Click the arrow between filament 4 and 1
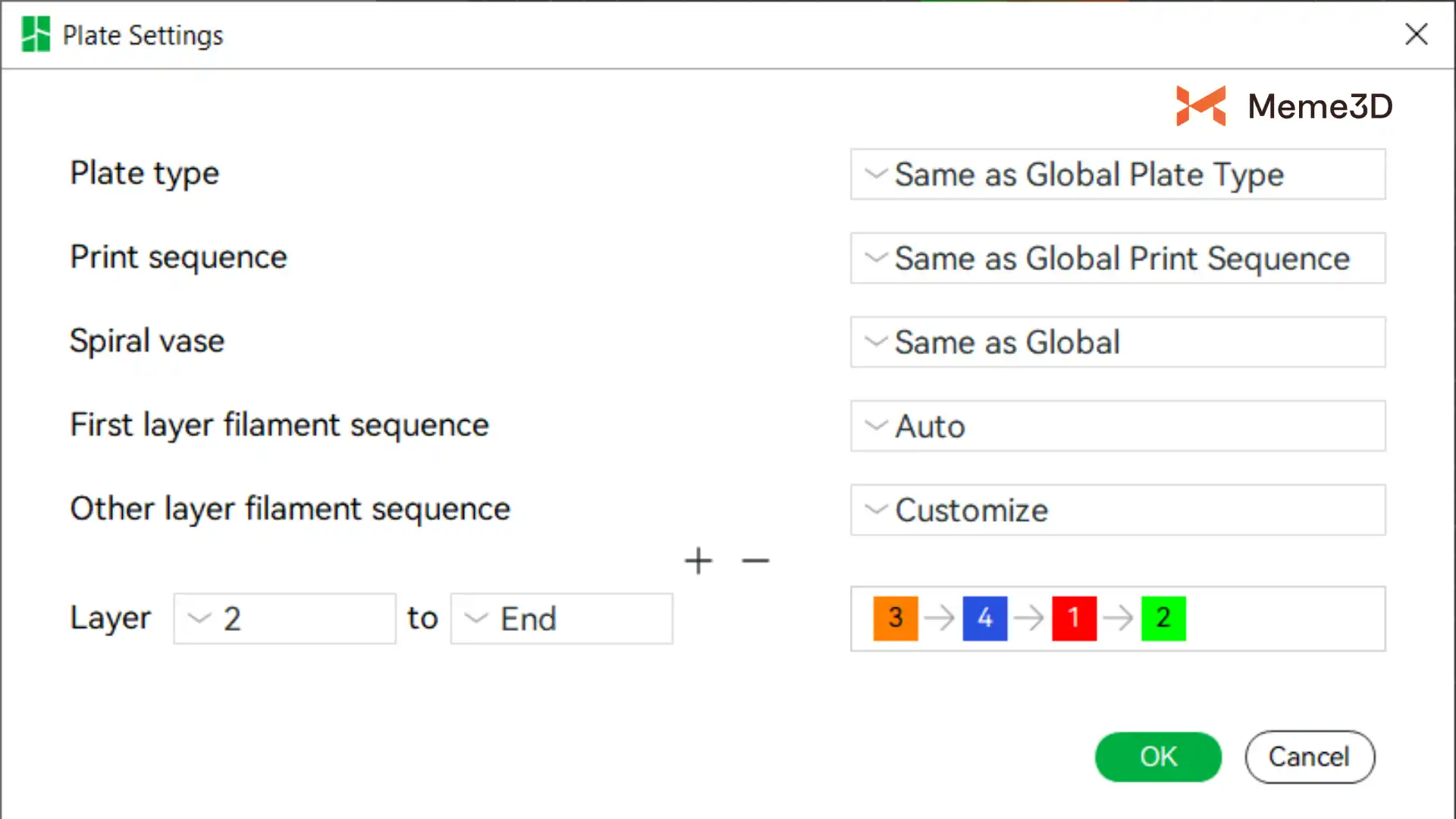The height and width of the screenshot is (819, 1456). point(1029,618)
